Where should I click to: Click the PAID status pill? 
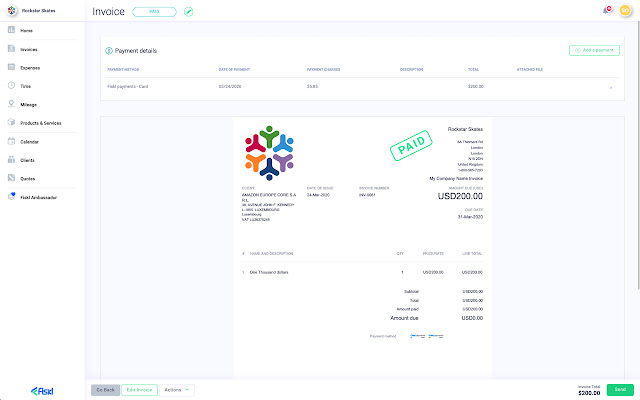pyautogui.click(x=154, y=12)
